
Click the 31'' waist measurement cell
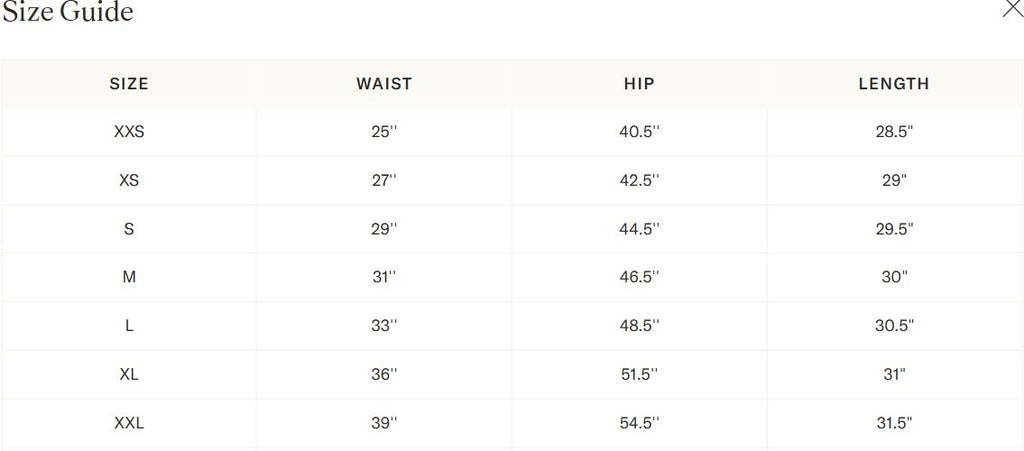[384, 277]
